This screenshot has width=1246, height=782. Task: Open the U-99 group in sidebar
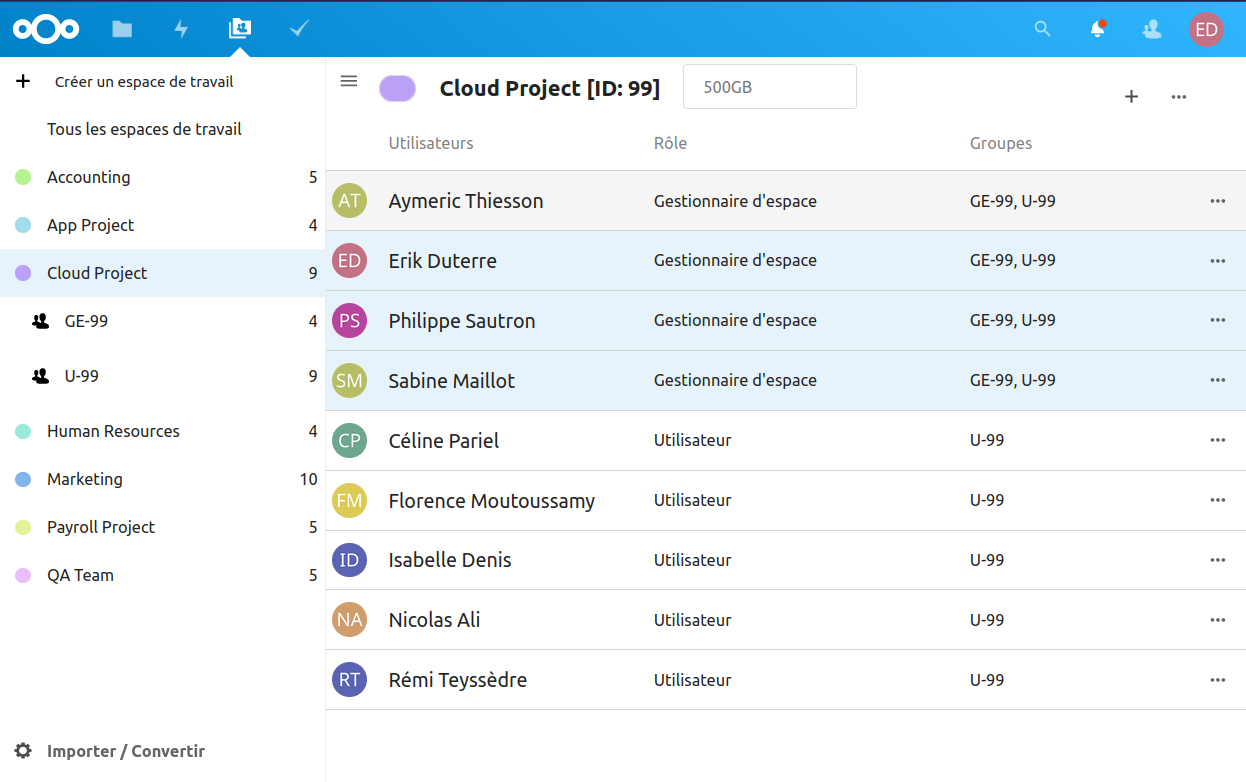click(x=162, y=376)
